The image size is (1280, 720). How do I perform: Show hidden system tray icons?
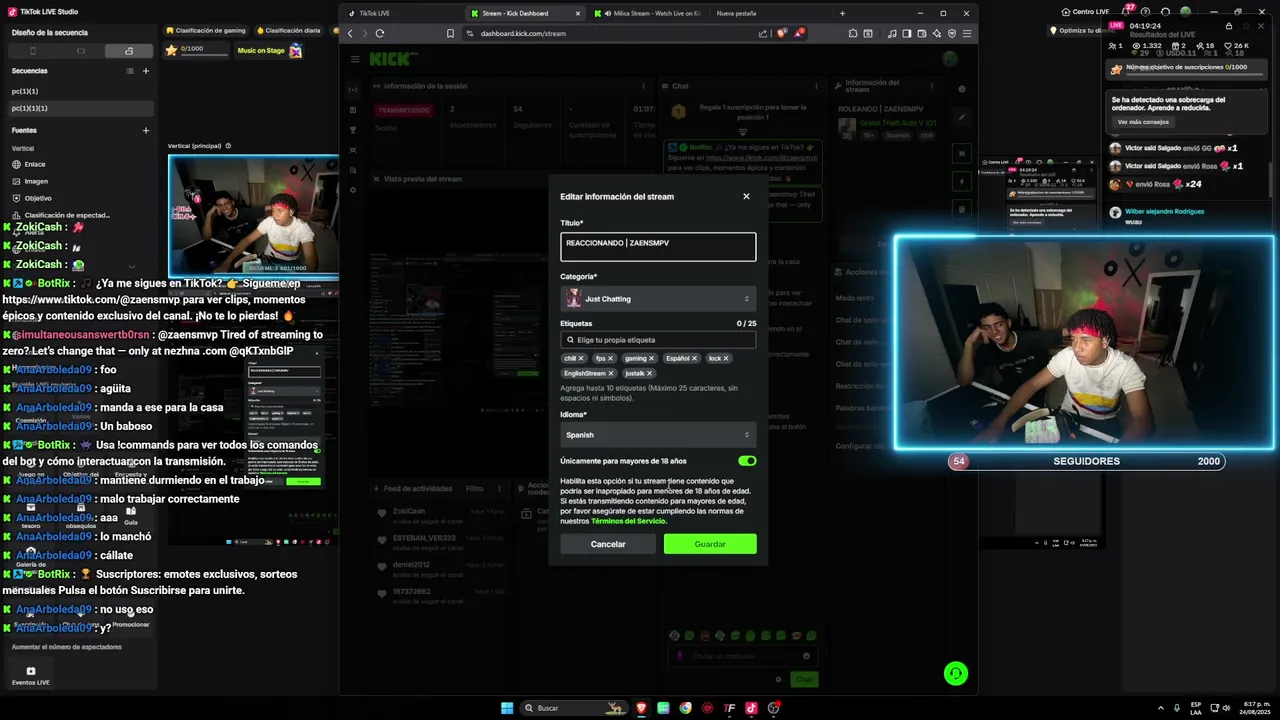[1161, 708]
